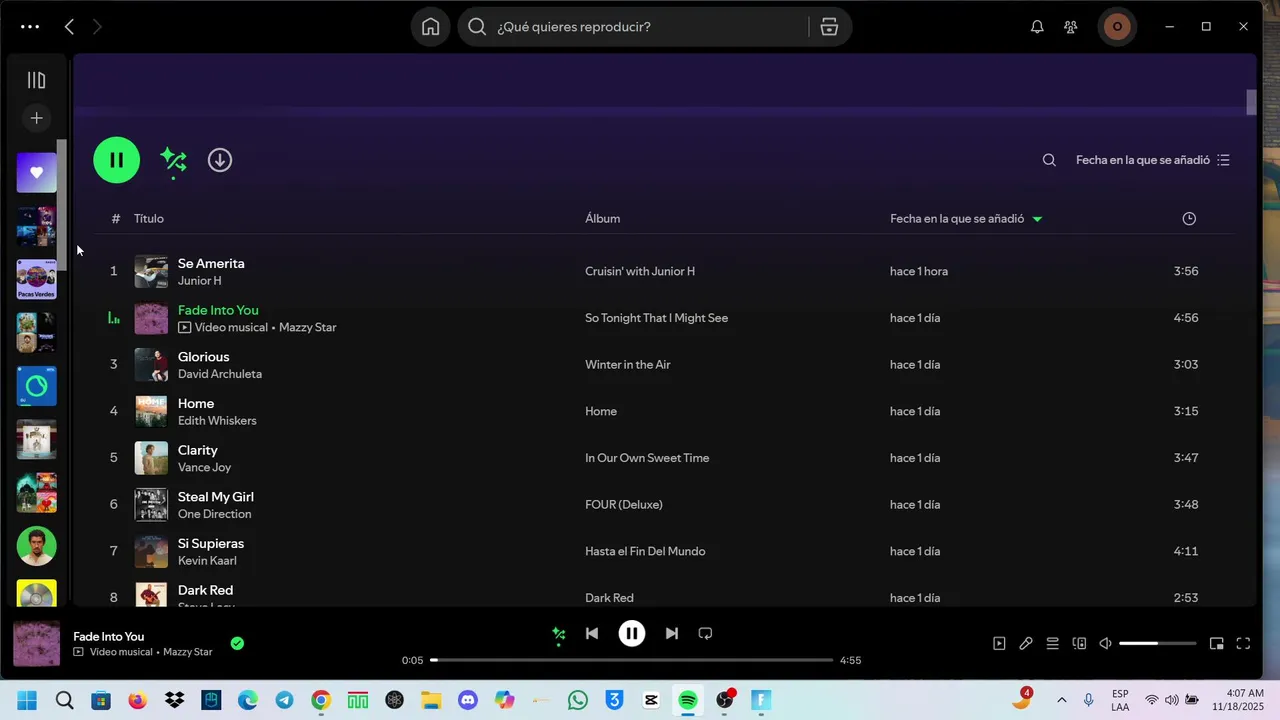
Task: Pause the playlist with the big green button
Action: pos(117,160)
